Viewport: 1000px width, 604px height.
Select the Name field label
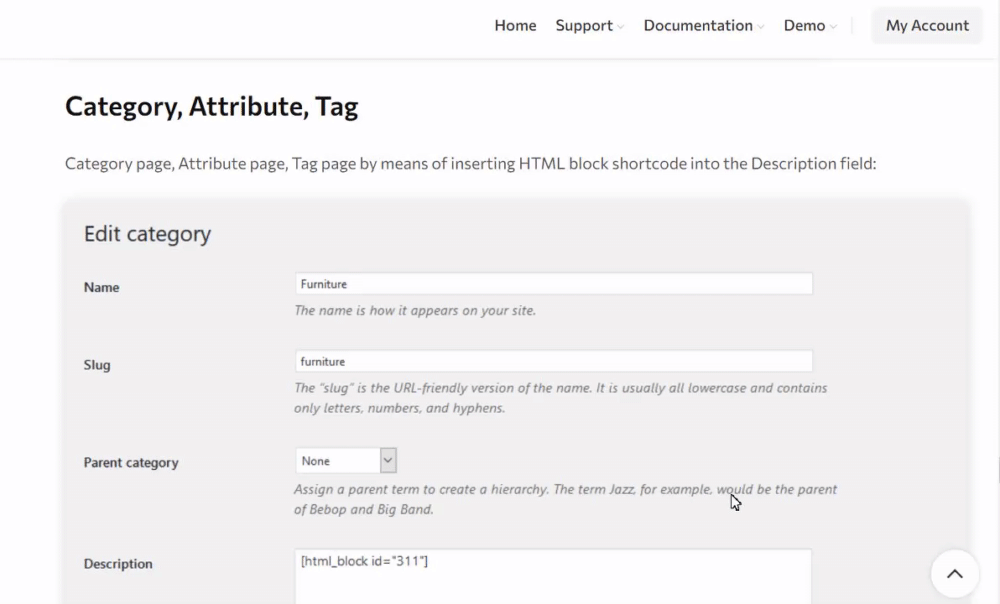coord(101,287)
